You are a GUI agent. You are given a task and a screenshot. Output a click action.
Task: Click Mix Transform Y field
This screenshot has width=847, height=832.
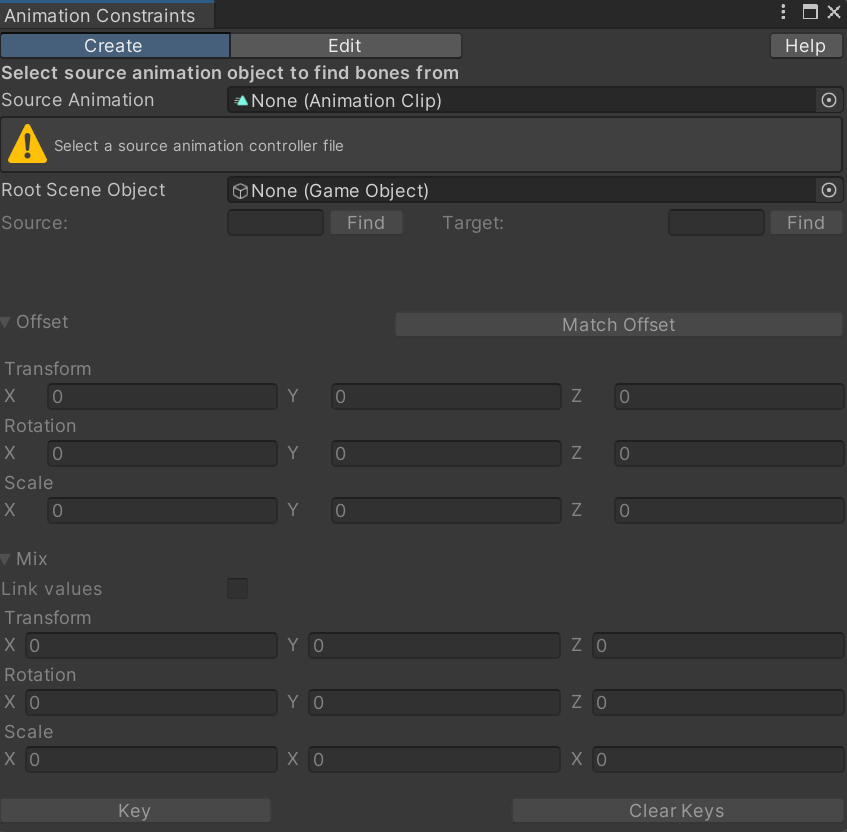(x=434, y=646)
